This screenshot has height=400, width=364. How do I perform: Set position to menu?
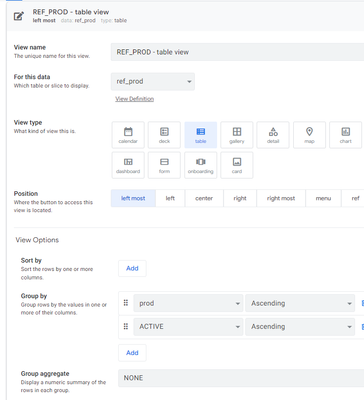(323, 198)
